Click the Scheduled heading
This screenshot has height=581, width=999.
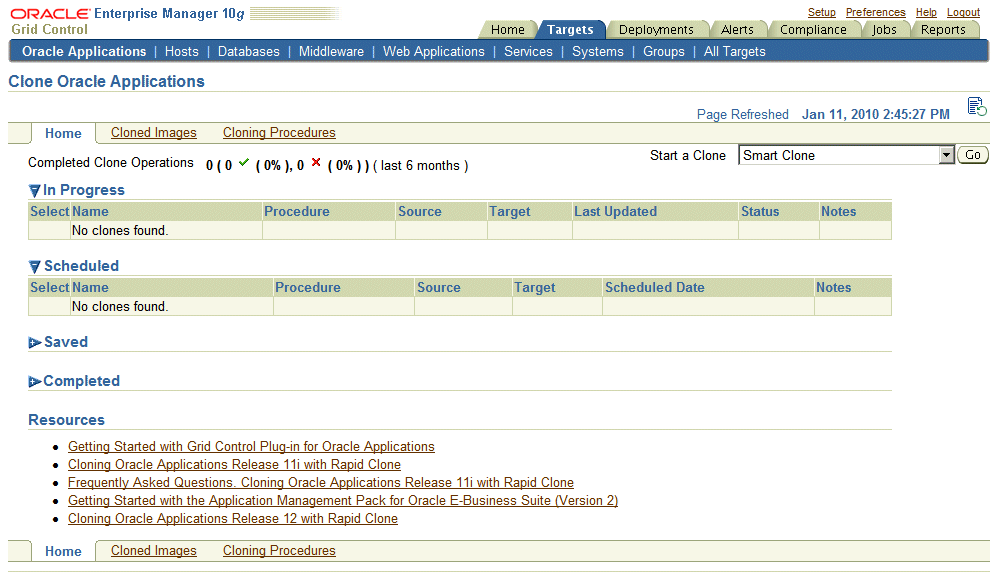point(82,266)
